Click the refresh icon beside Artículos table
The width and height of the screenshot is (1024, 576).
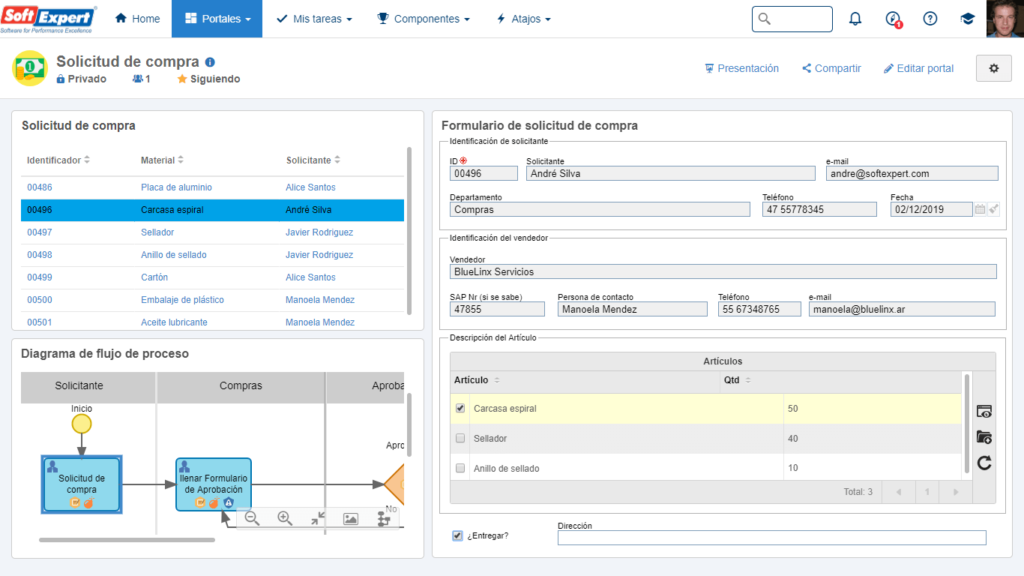coord(984,462)
